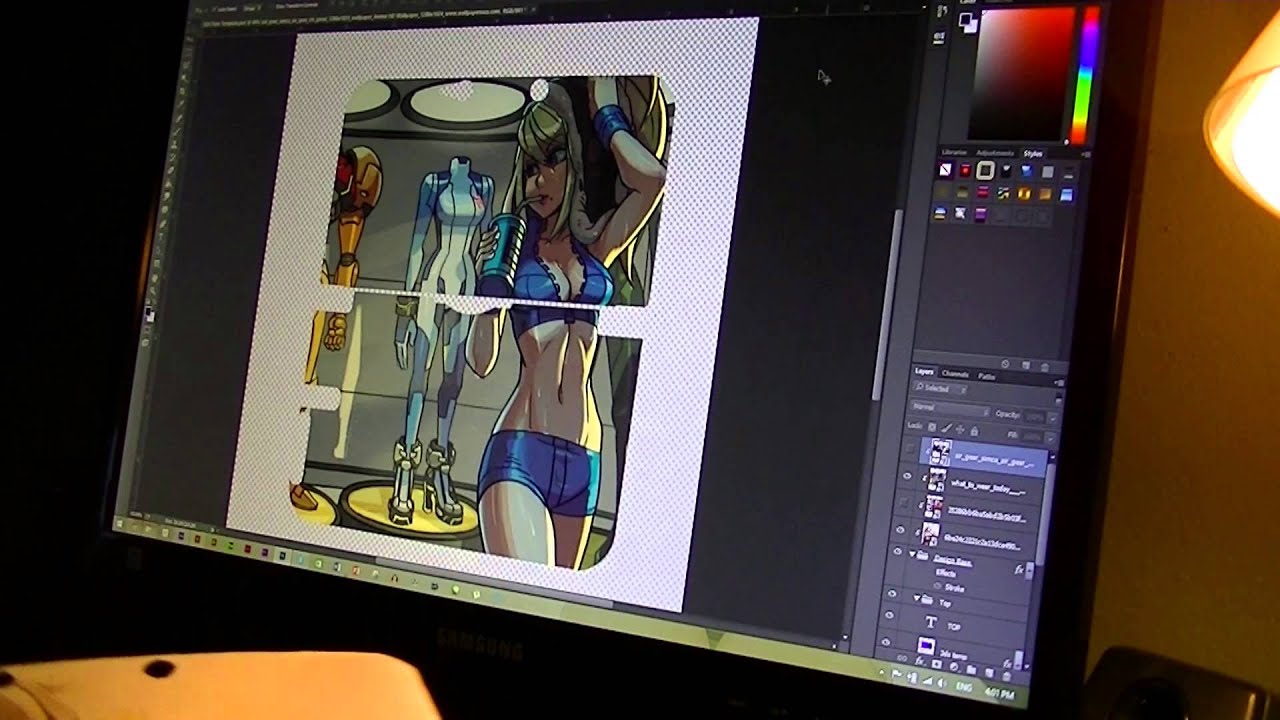Select the Layers tab

(x=924, y=372)
